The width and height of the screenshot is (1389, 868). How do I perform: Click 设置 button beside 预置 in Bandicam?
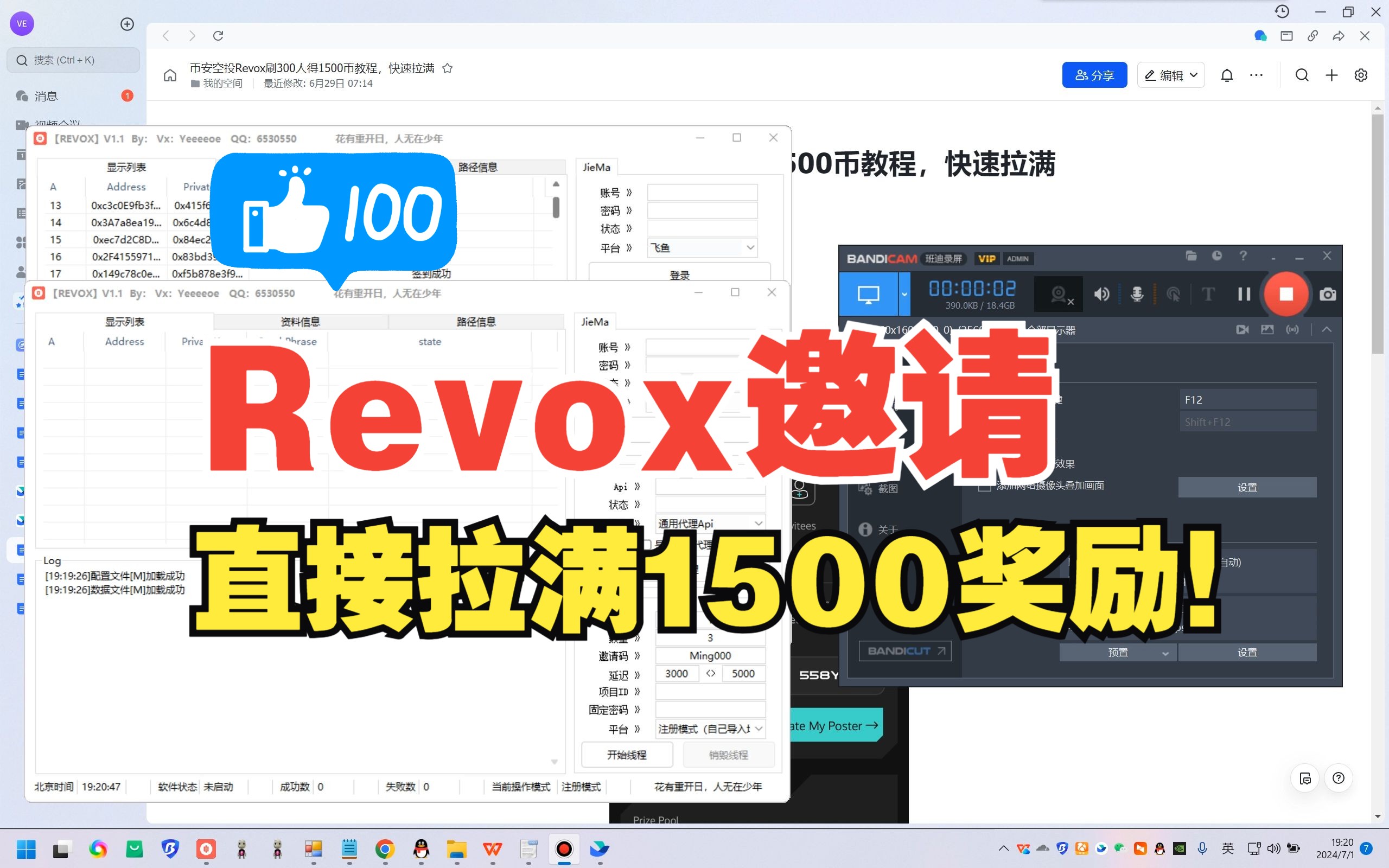coord(1247,653)
